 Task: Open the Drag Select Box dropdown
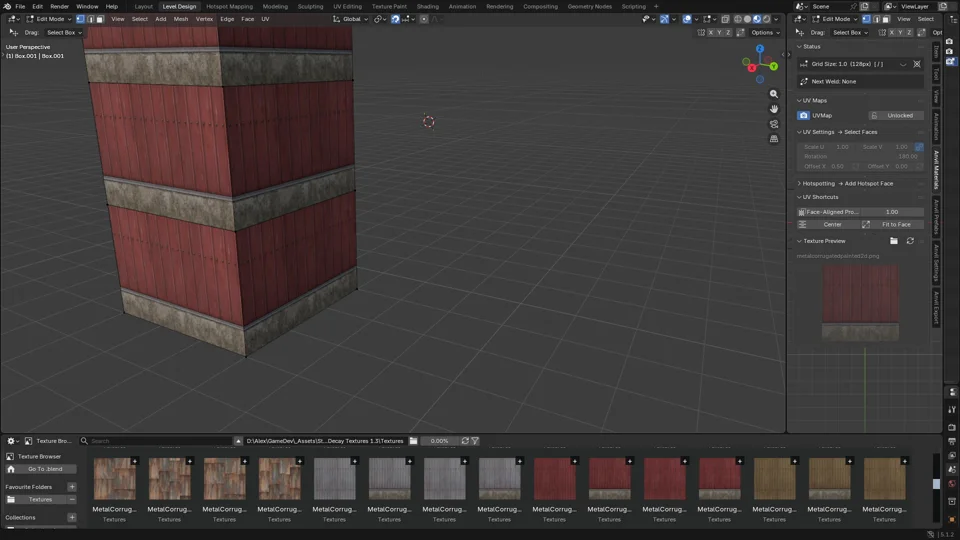coord(64,32)
